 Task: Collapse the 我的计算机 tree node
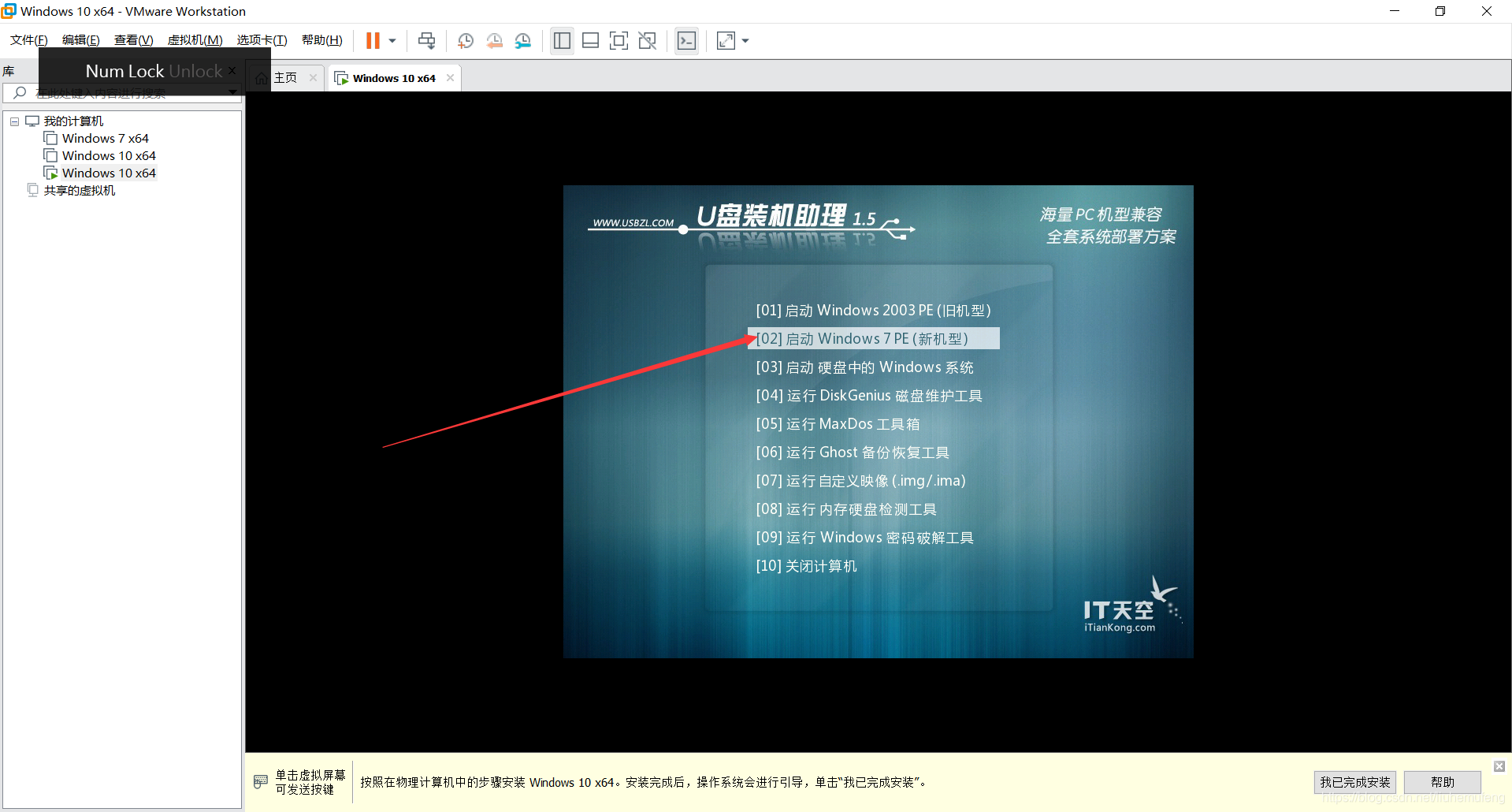[14, 121]
